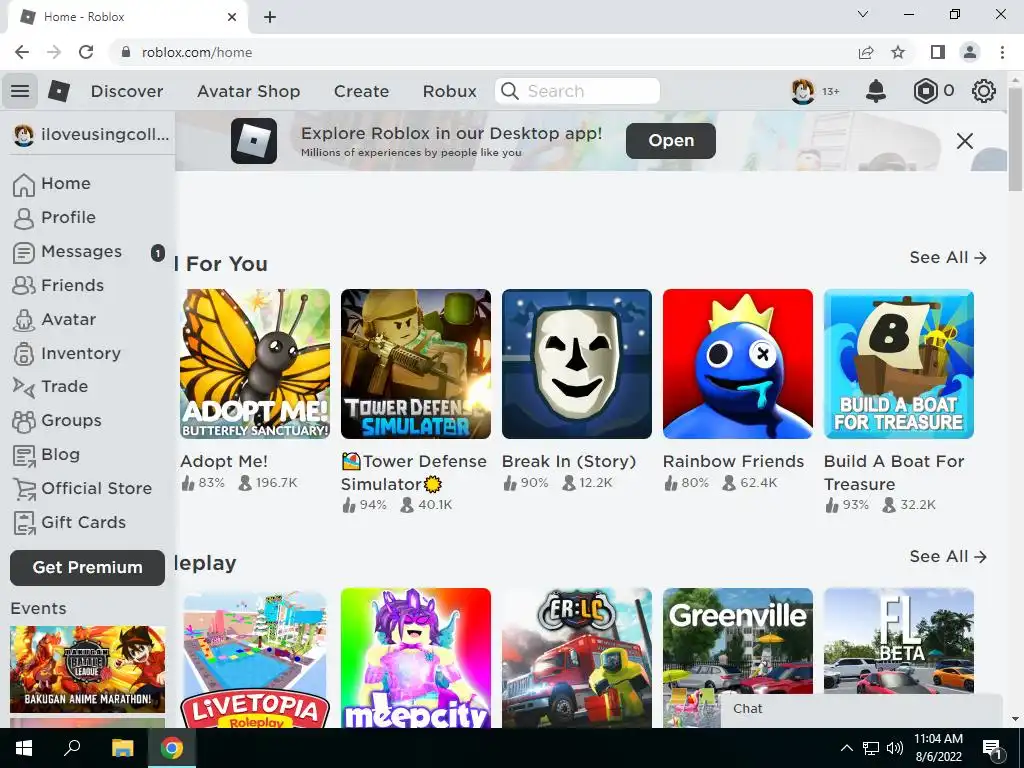Click the Roblox logo icon

[59, 91]
